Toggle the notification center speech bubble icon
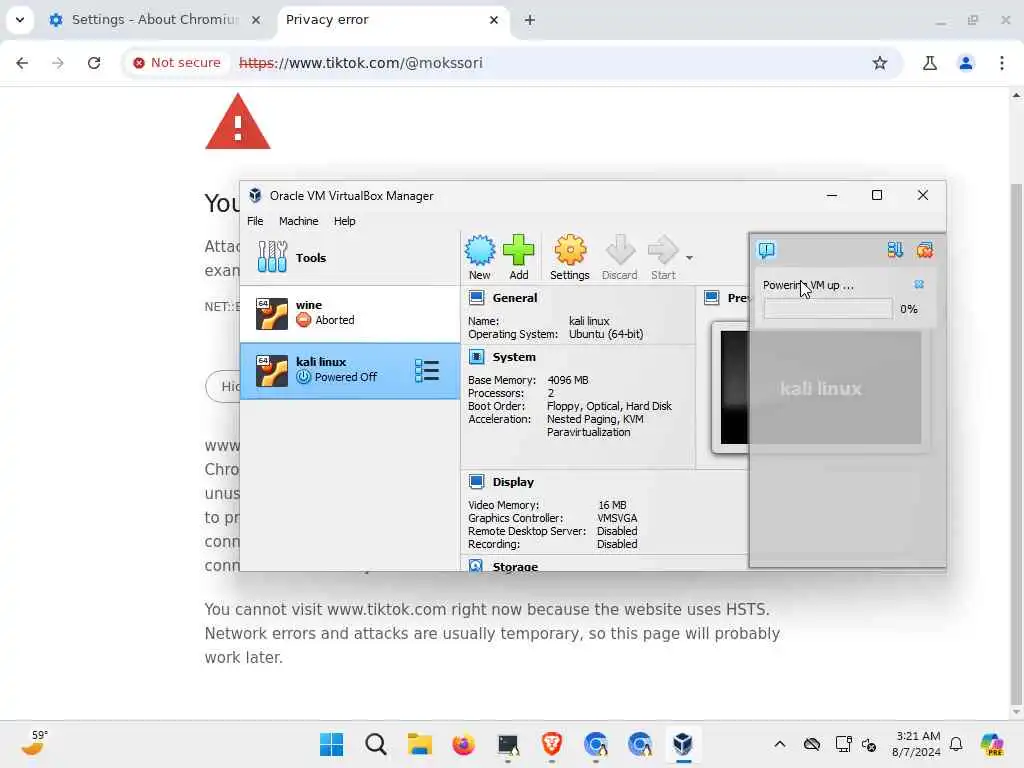 pyautogui.click(x=766, y=250)
